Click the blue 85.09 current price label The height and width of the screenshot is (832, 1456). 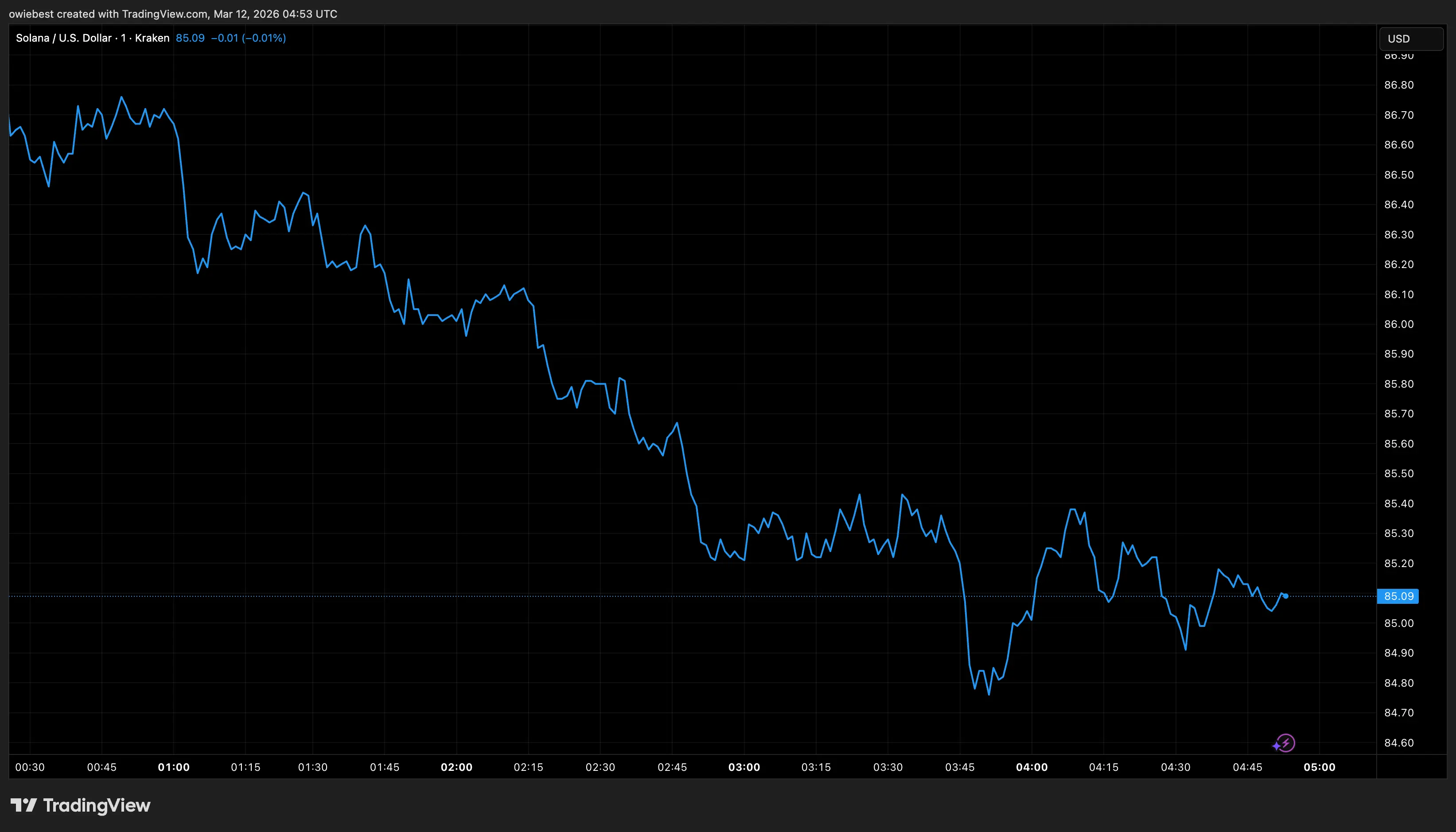pos(1398,596)
